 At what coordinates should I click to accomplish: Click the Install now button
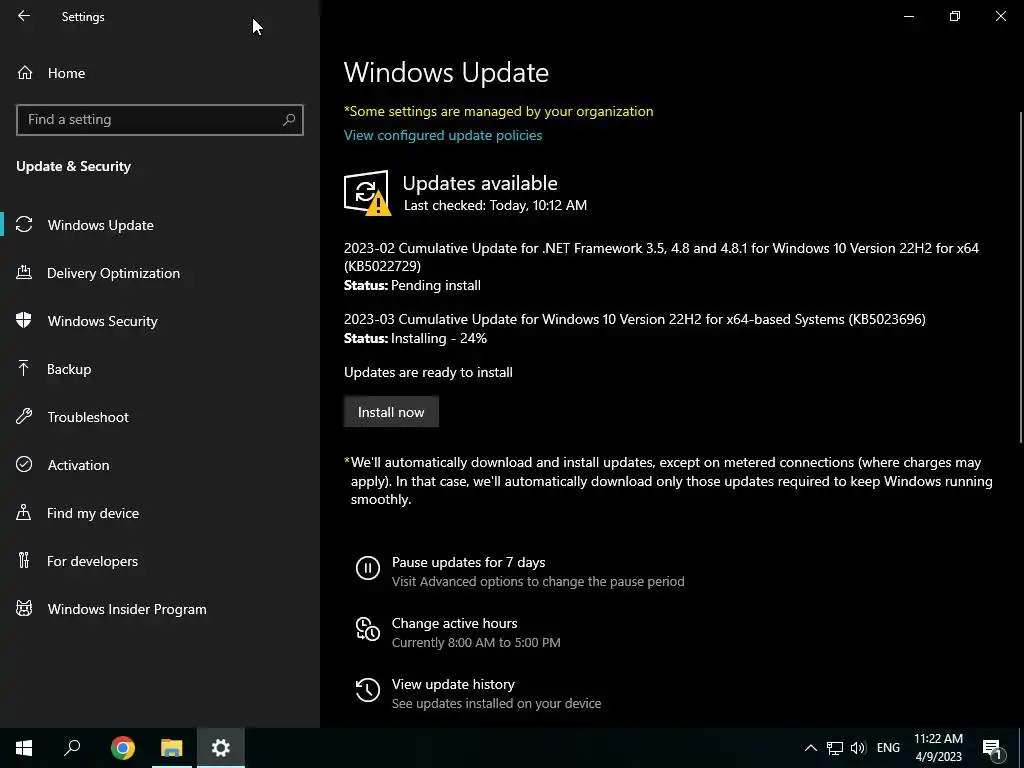click(x=391, y=412)
